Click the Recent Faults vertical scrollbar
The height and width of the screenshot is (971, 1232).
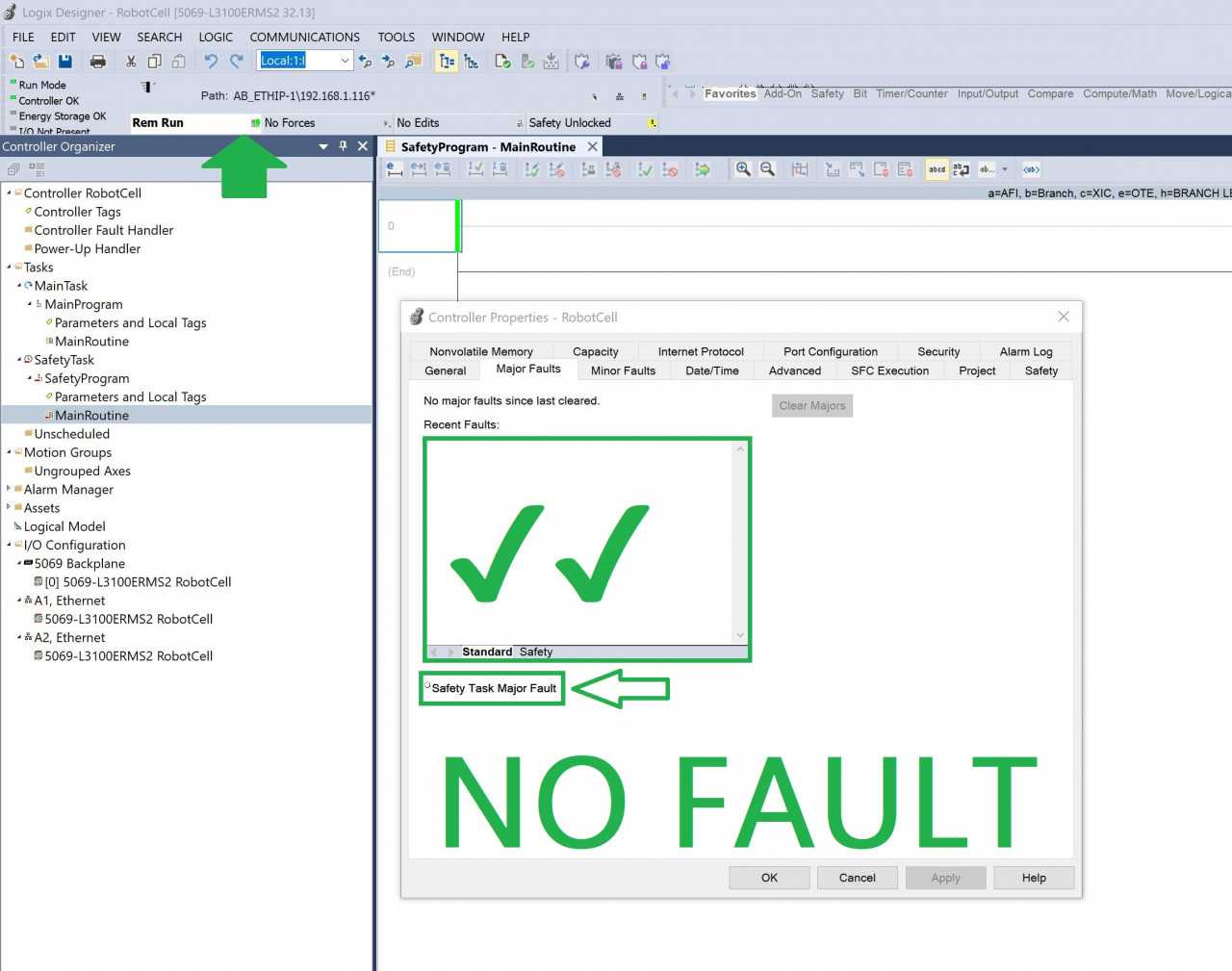pyautogui.click(x=740, y=542)
